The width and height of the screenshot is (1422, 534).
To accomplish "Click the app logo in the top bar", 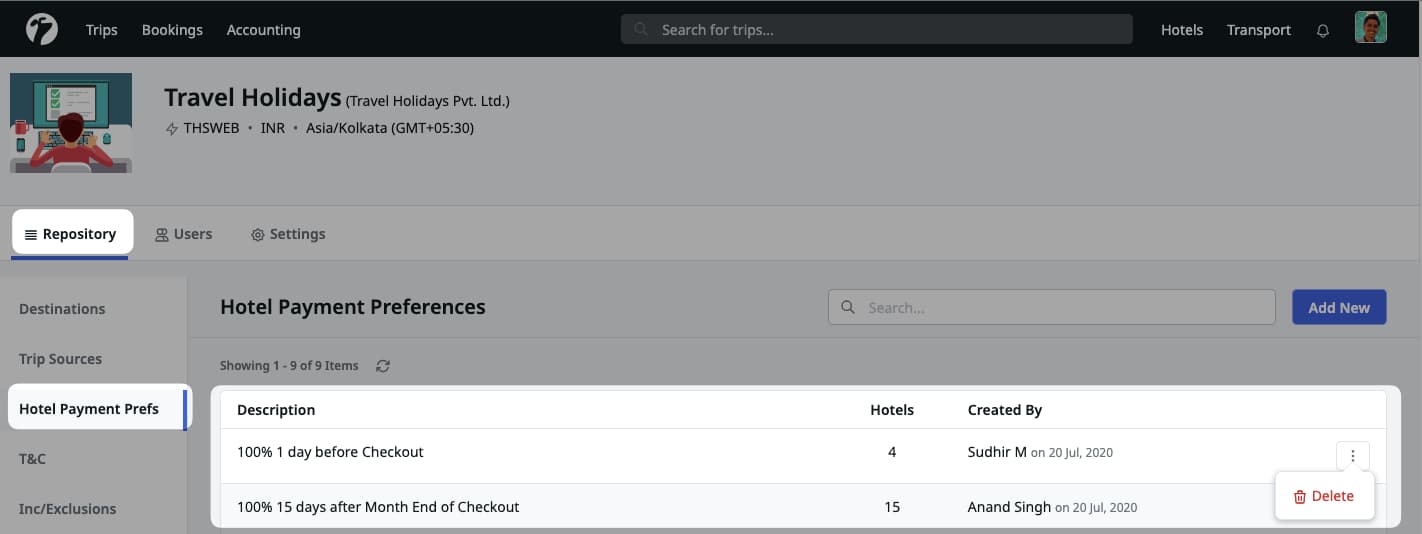I will coord(41,29).
